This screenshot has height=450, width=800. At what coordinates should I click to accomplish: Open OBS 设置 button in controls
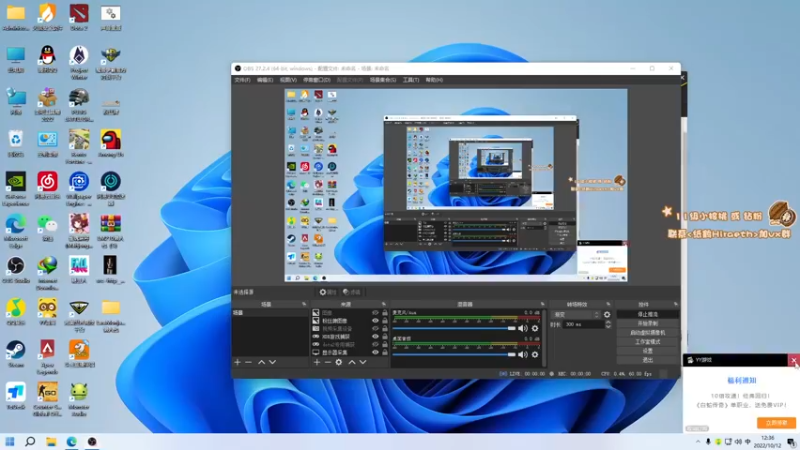(647, 351)
